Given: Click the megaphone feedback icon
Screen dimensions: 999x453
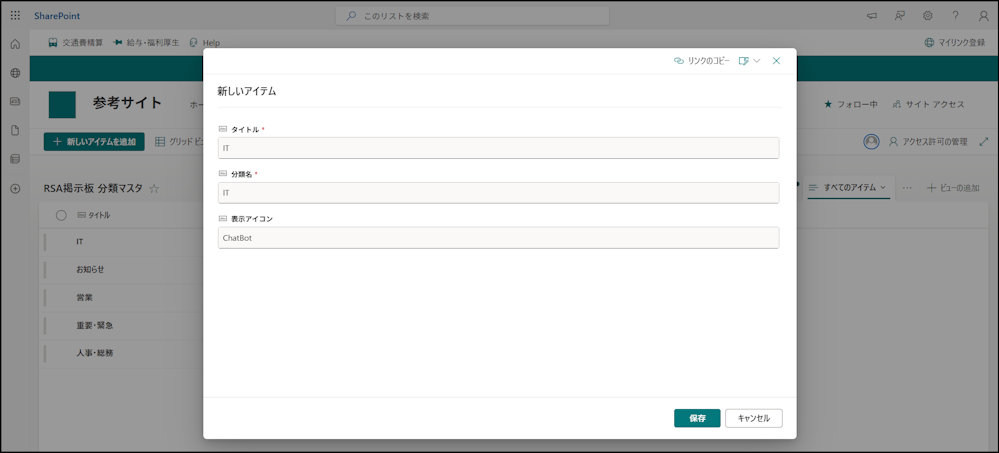Looking at the screenshot, I should 872,15.
